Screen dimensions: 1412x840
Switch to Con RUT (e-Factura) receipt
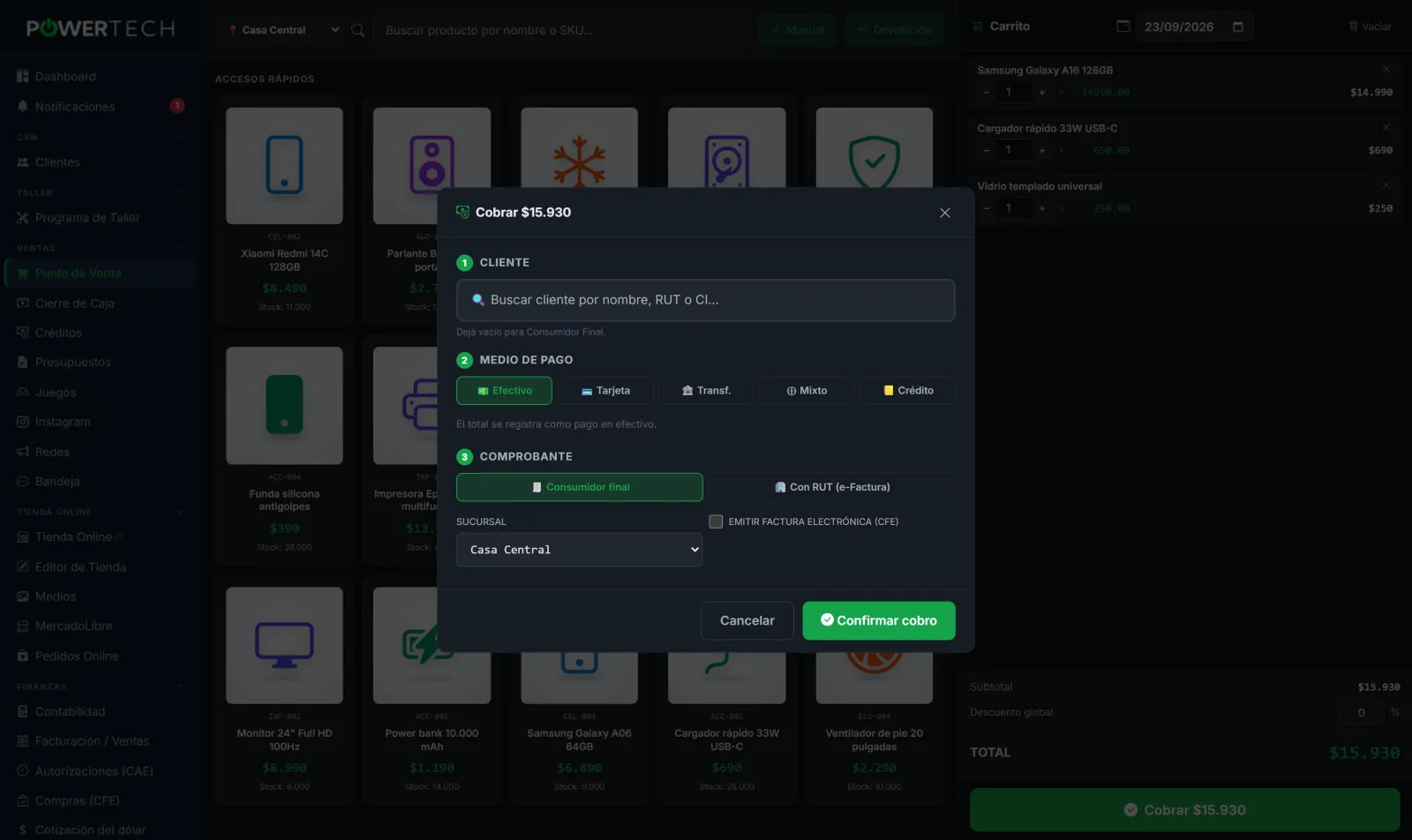pos(832,487)
